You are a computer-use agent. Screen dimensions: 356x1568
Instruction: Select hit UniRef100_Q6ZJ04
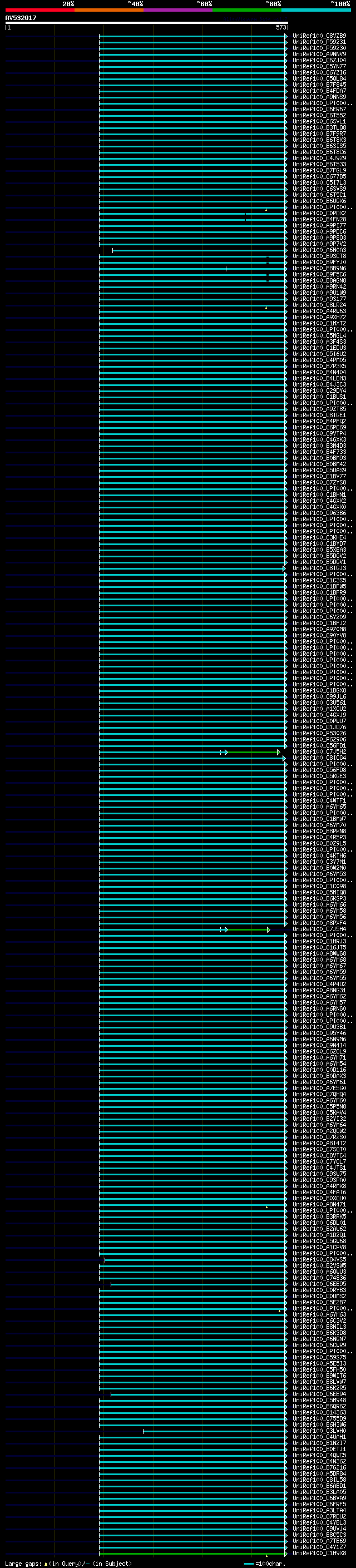coord(319,60)
